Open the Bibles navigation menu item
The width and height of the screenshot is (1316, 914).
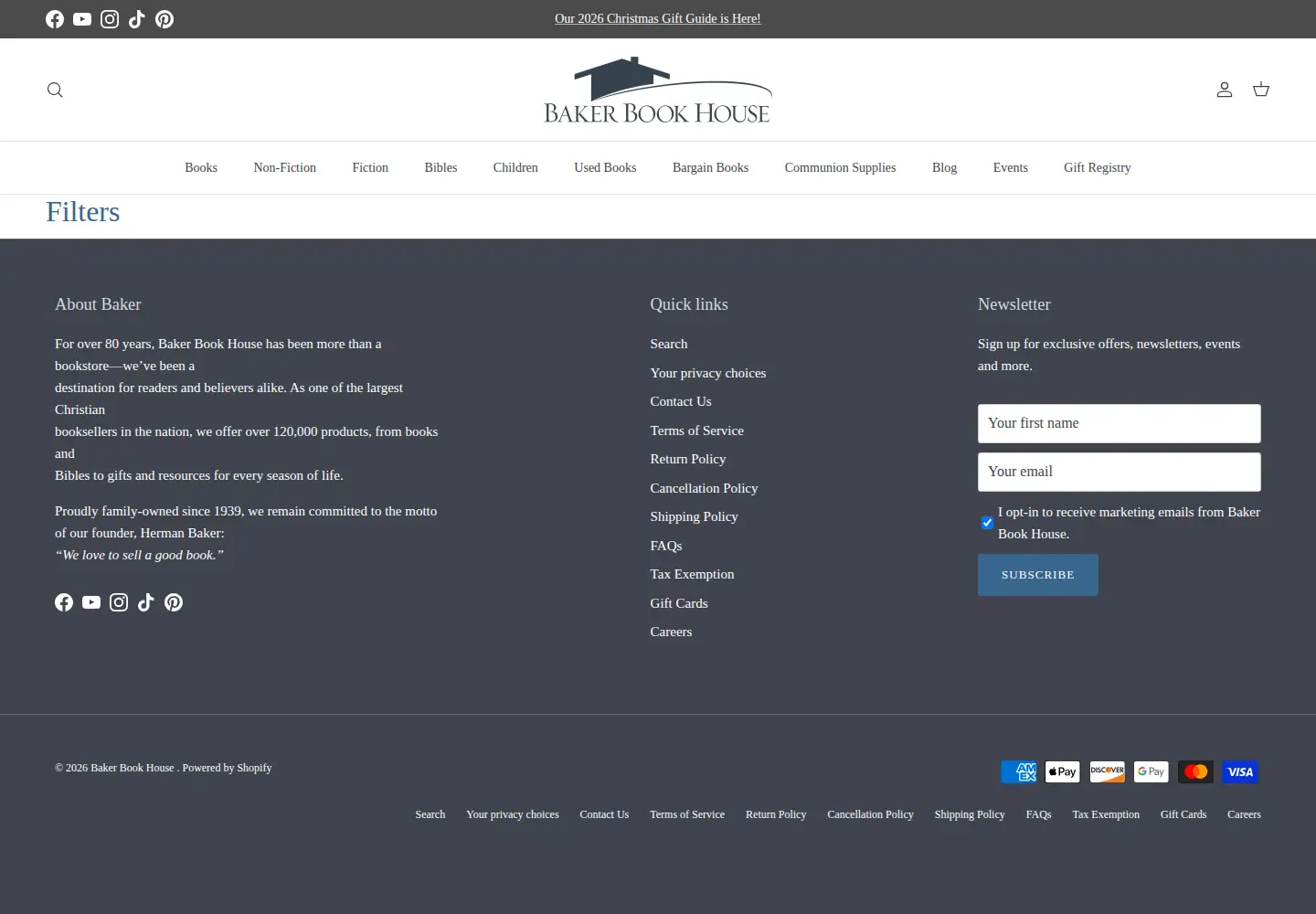440,168
